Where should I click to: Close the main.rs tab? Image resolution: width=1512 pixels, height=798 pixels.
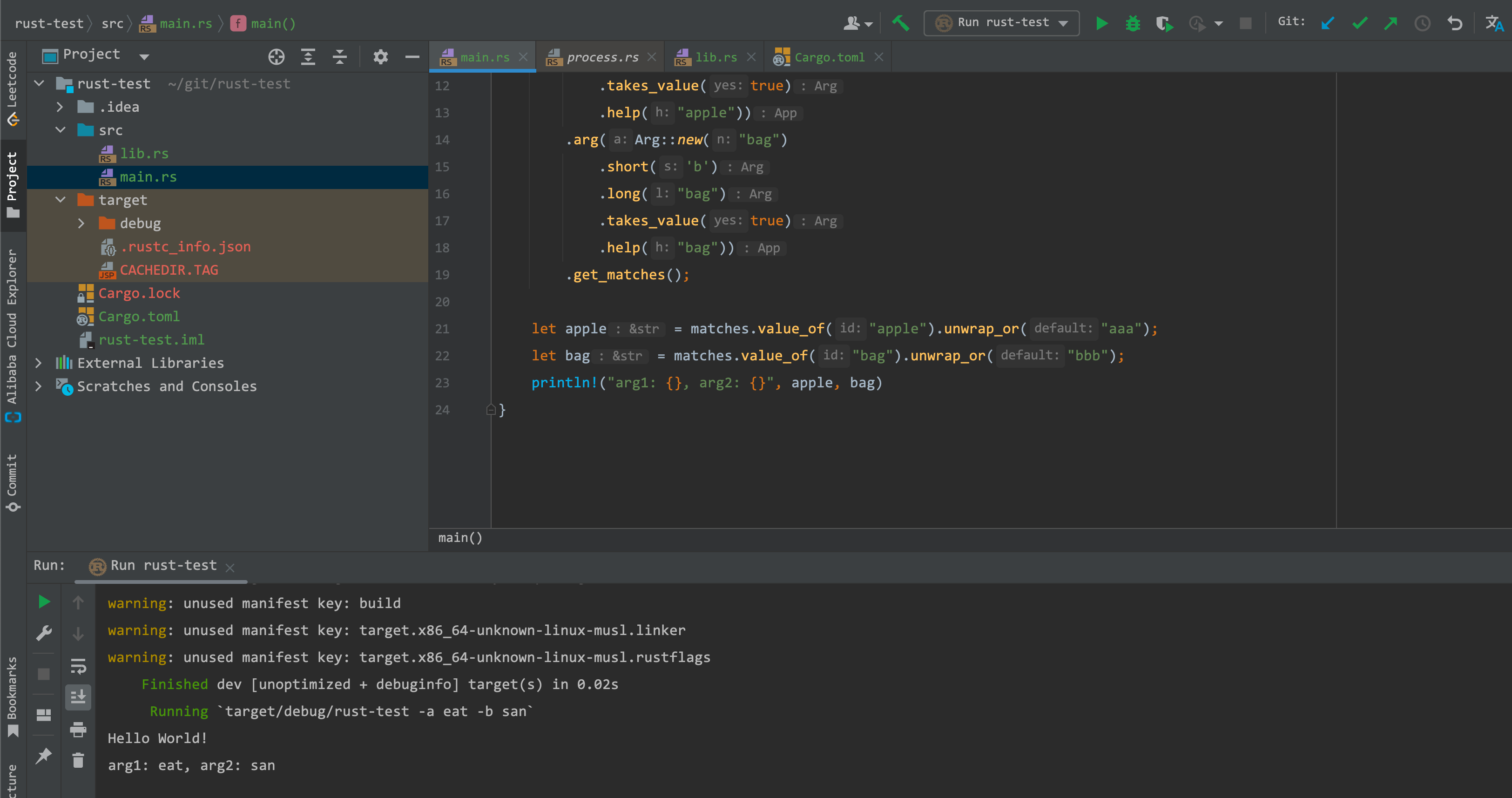(523, 57)
